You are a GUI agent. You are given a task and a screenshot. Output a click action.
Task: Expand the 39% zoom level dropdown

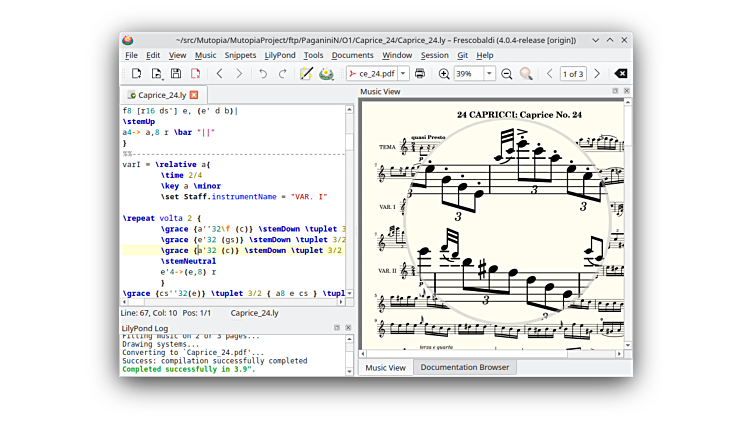click(489, 74)
